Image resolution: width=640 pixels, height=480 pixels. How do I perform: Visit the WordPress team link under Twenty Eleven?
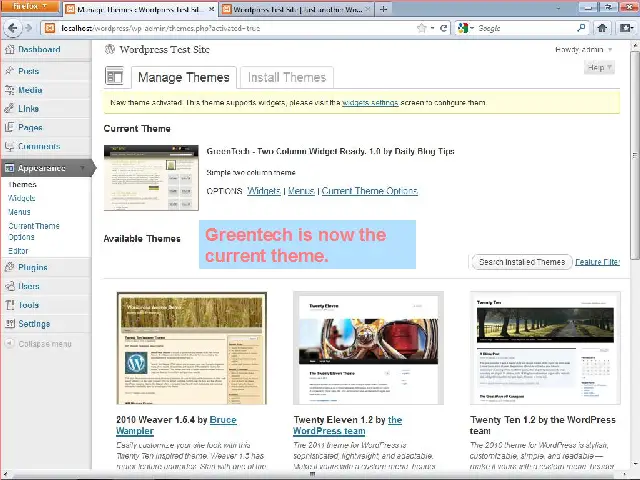point(347,425)
